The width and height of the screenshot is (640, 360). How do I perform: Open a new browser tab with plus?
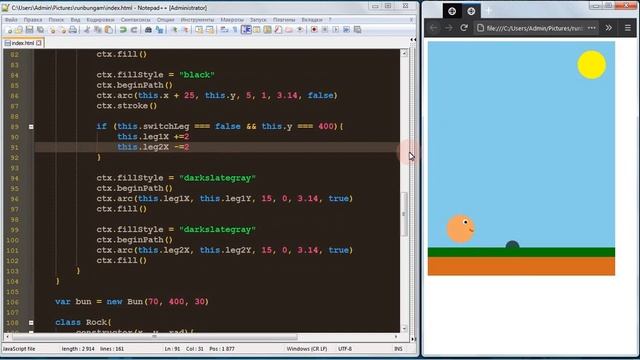(489, 11)
